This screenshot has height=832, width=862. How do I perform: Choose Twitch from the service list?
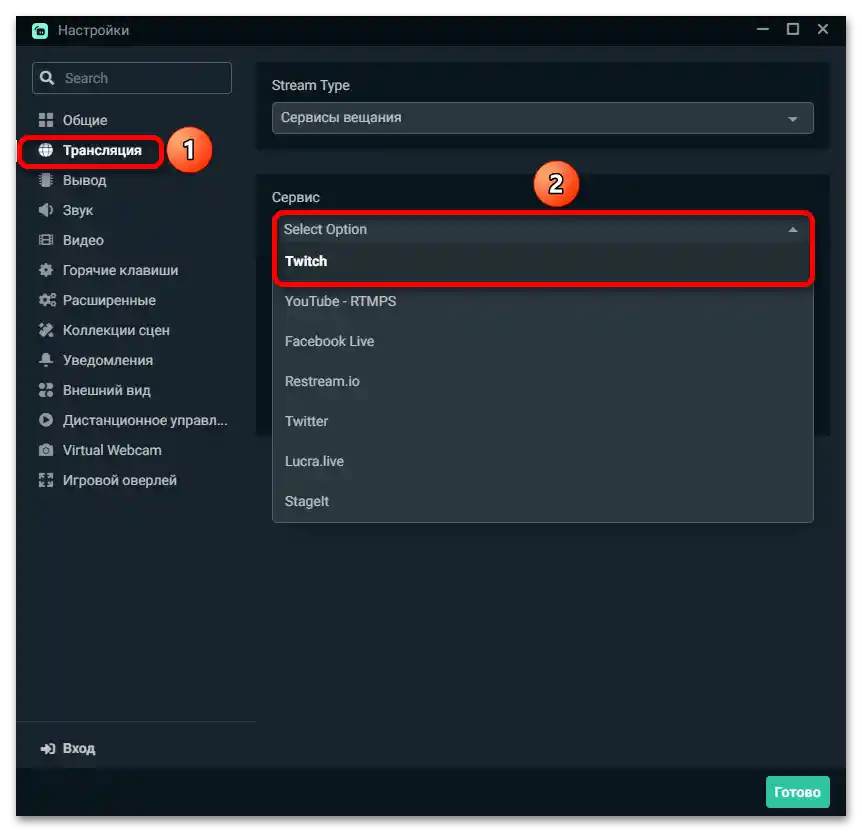pyautogui.click(x=542, y=261)
